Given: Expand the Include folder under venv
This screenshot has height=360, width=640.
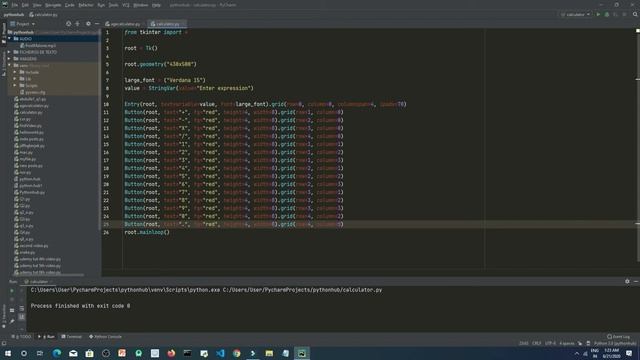Looking at the screenshot, I should 15,72.
